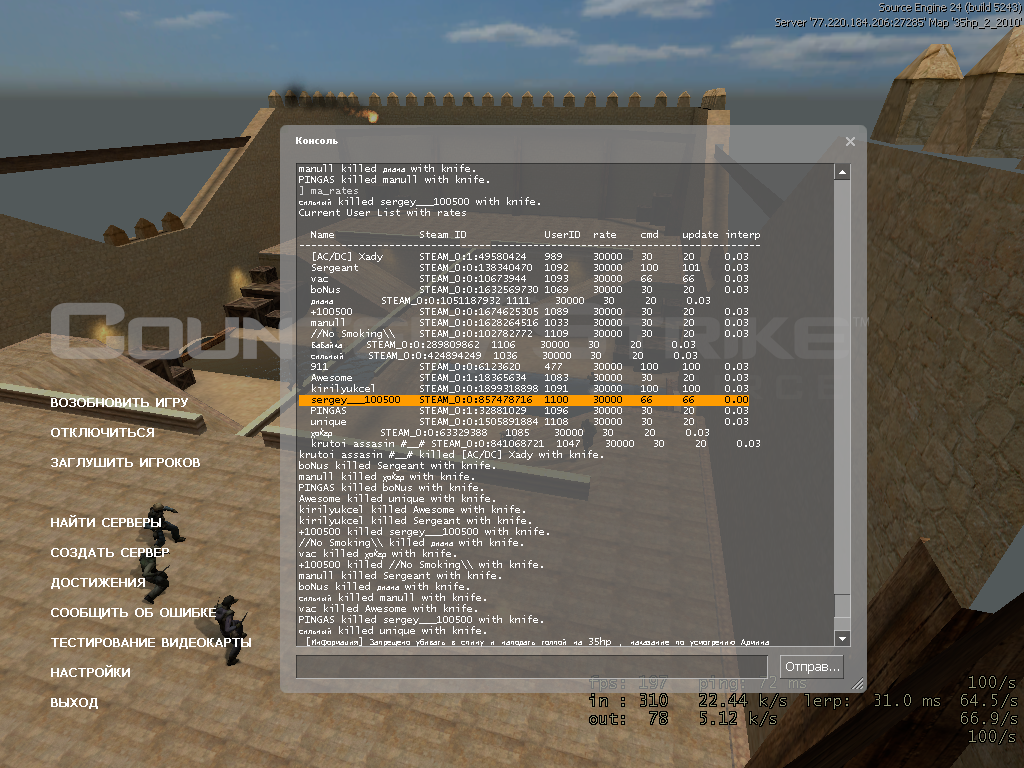Click the console scroll down arrow
Image resolution: width=1024 pixels, height=768 pixels.
pos(842,639)
